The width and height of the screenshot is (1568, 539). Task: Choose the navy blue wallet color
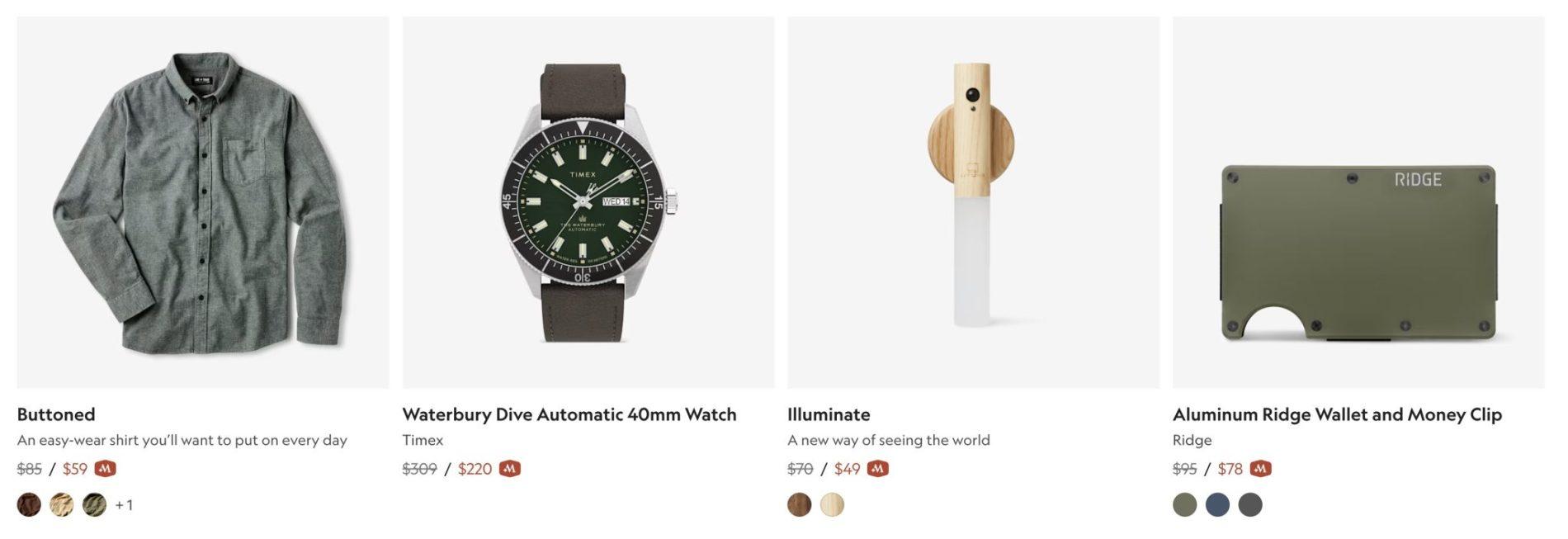point(1218,504)
